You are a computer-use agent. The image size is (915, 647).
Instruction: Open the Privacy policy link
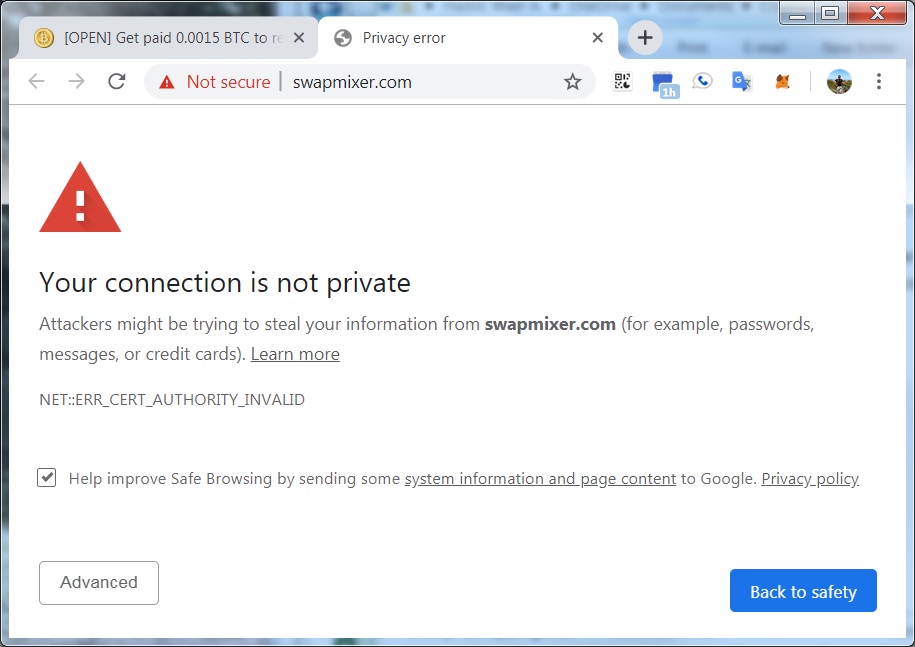tap(810, 479)
